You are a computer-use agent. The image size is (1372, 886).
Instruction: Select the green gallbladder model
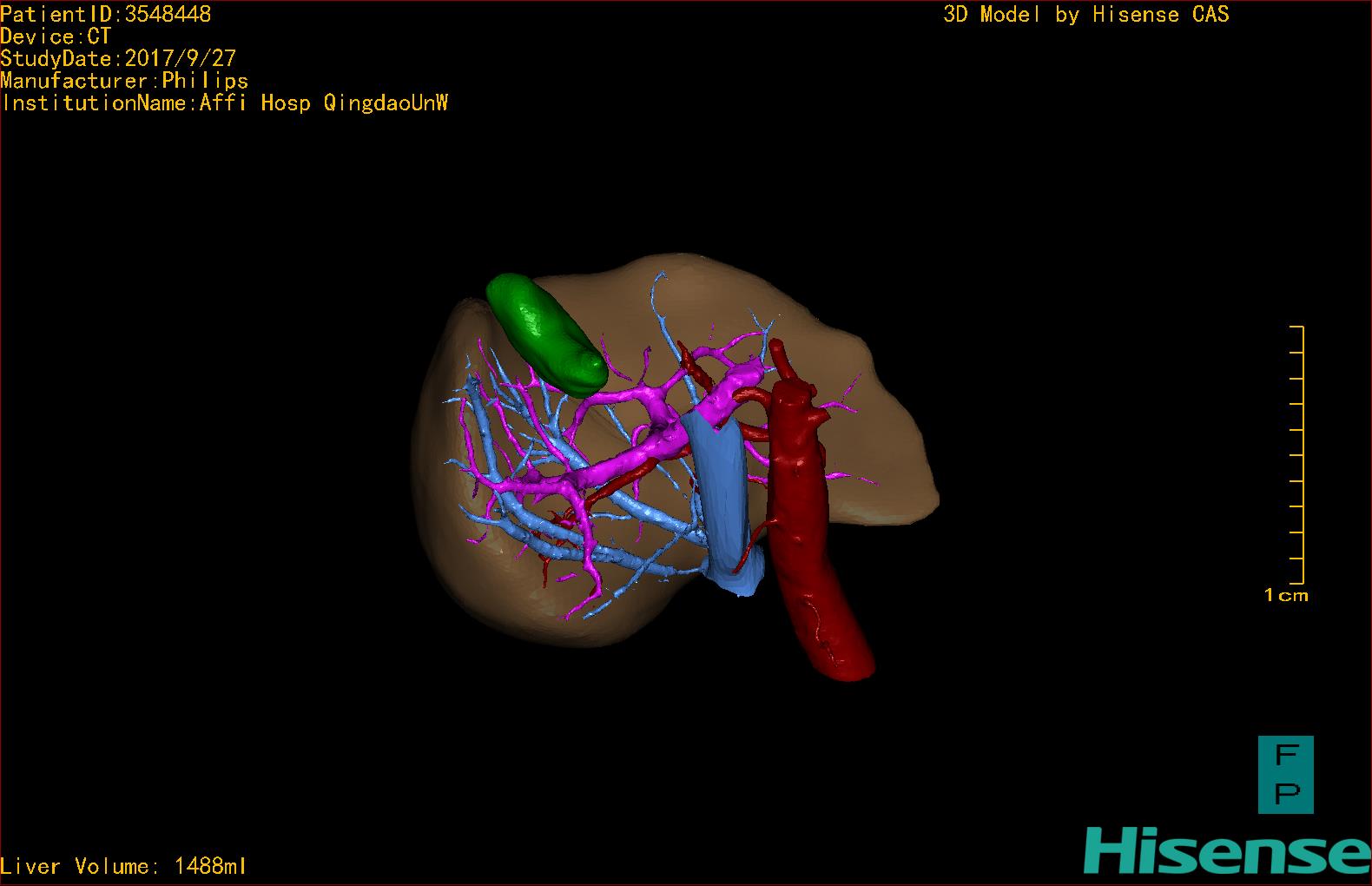tap(544, 331)
